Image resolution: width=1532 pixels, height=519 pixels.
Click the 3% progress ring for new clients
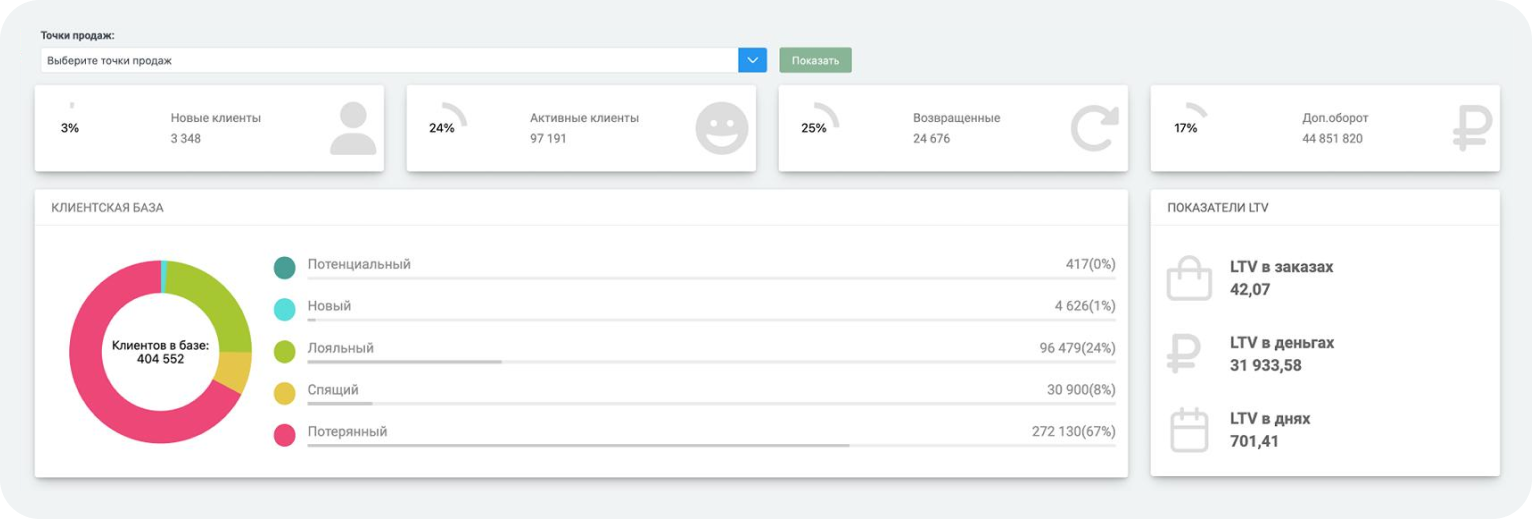[x=70, y=127]
